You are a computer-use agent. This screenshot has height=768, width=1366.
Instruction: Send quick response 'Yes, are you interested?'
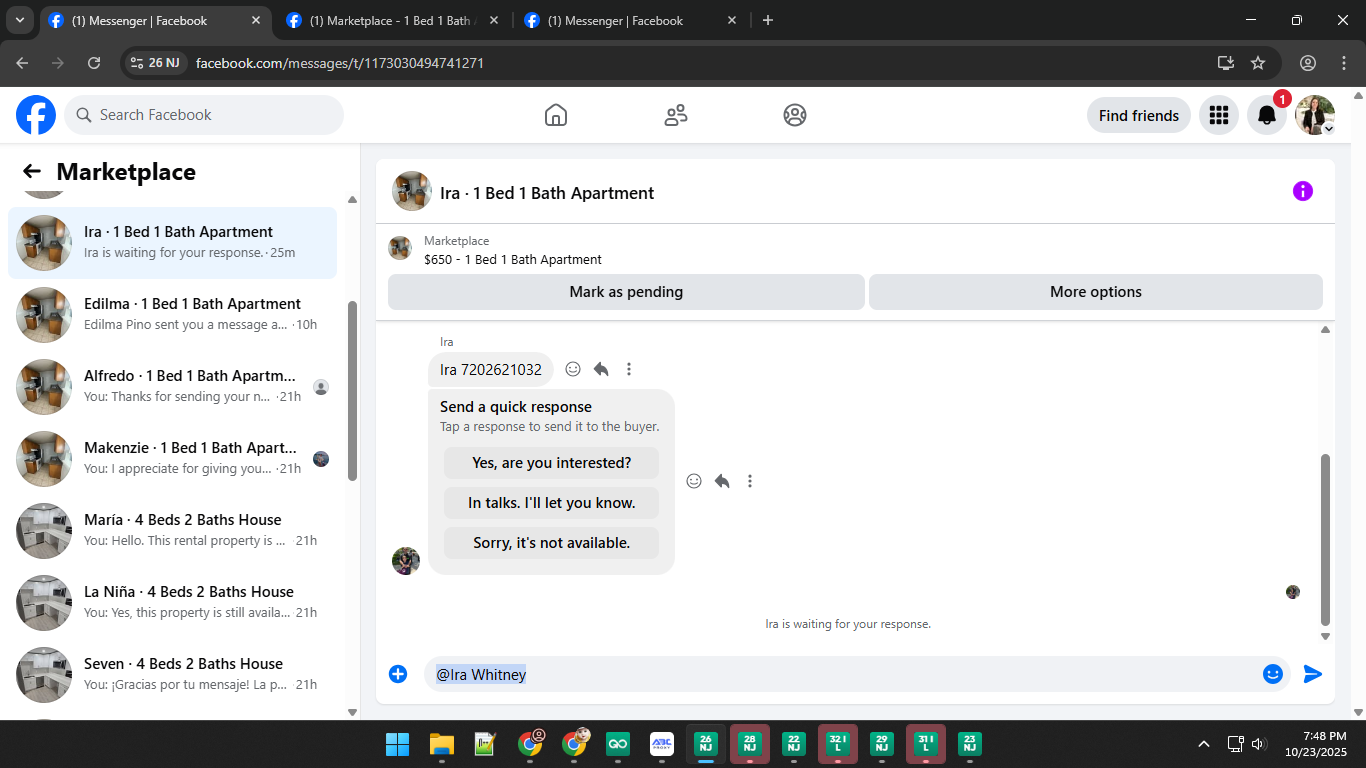[552, 463]
